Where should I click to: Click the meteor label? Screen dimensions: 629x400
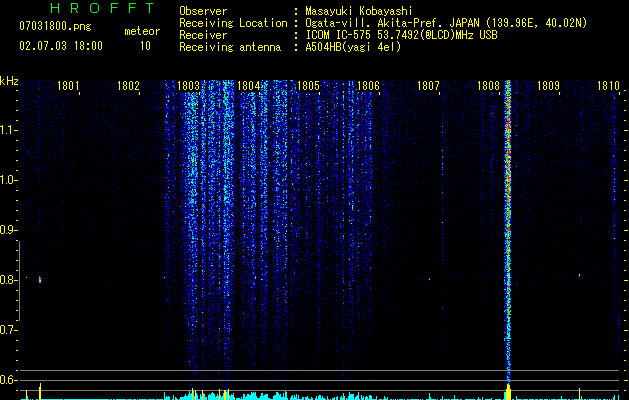point(142,31)
